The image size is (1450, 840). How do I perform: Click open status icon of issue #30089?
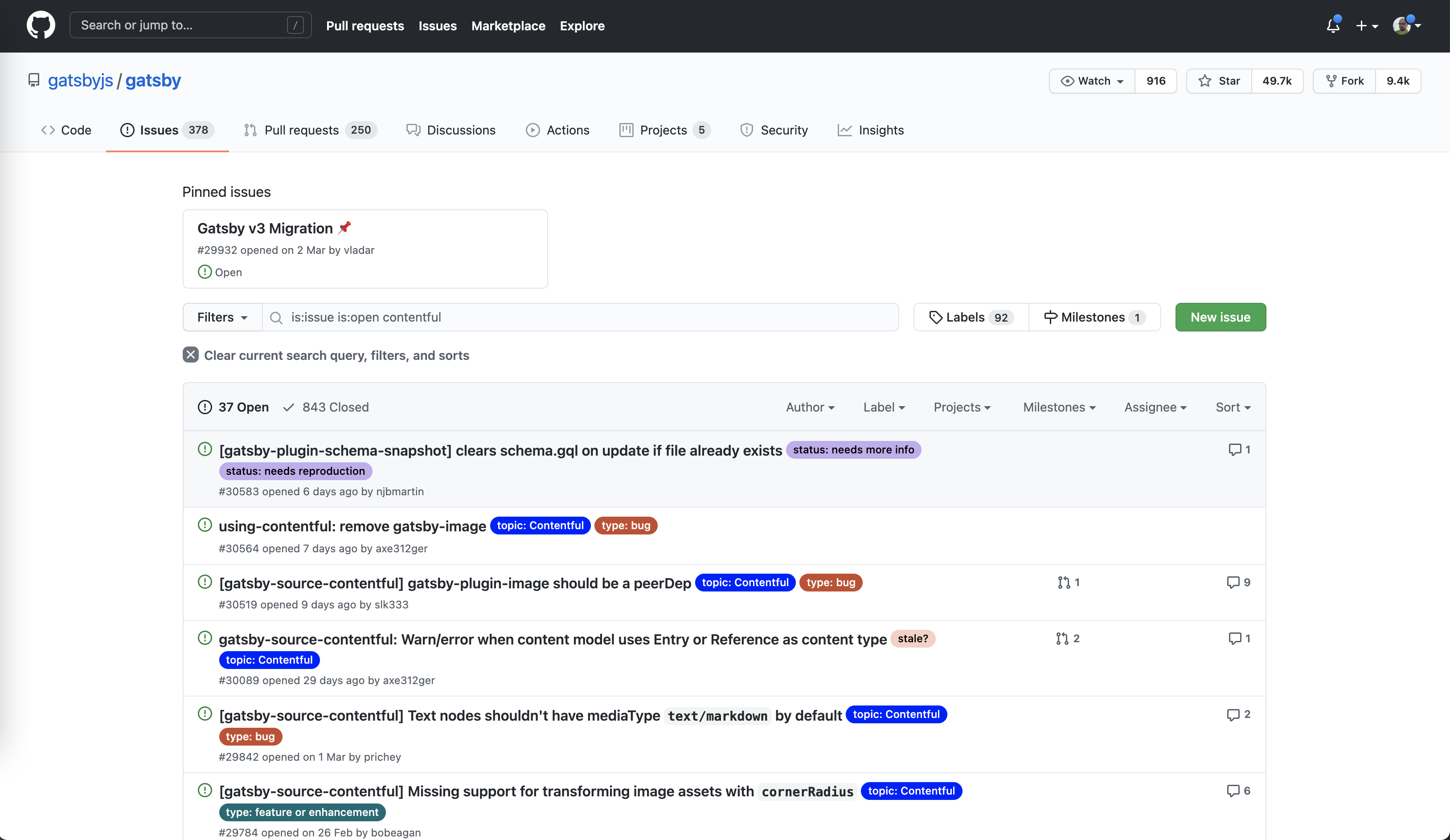(x=205, y=638)
